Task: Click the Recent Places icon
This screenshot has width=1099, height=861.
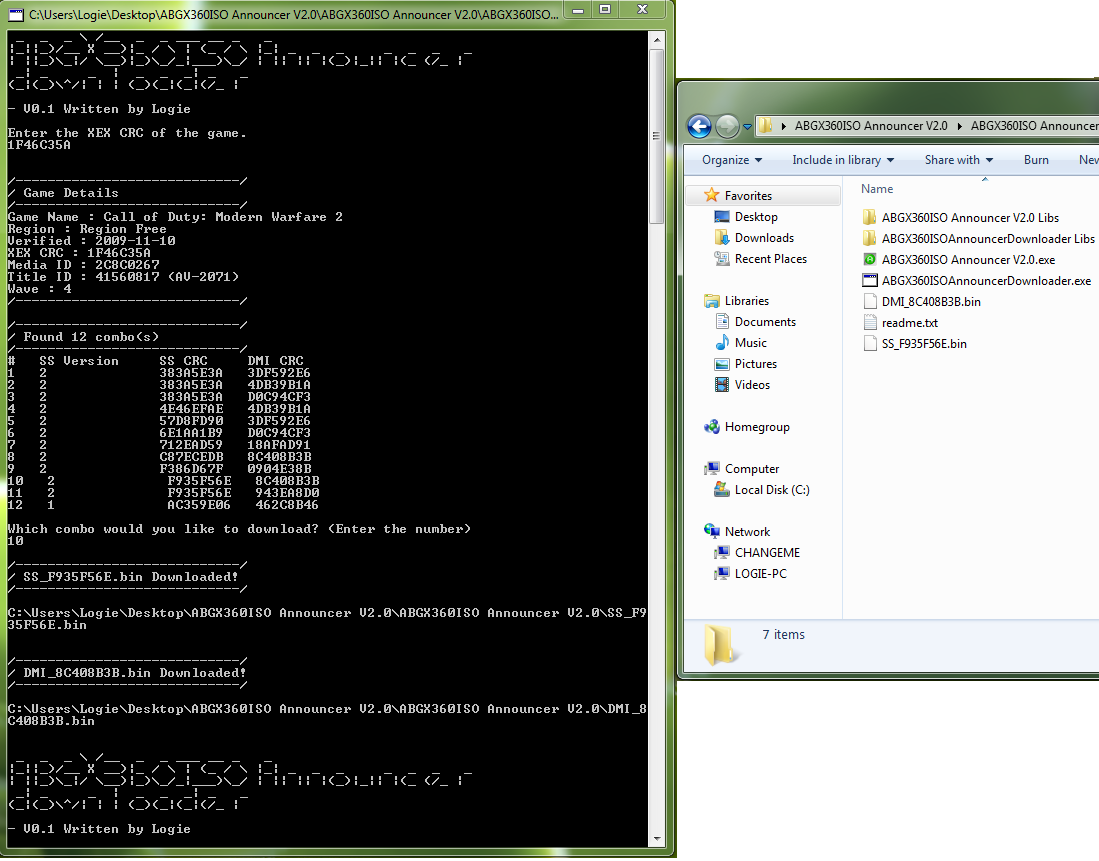Action: click(x=722, y=259)
